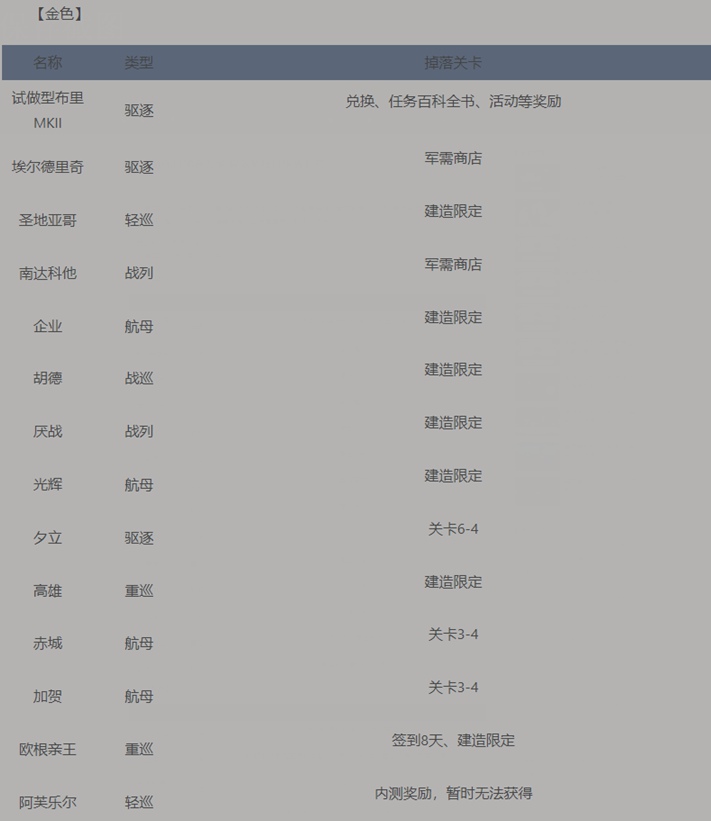Select the ship name 加贺
The image size is (711, 821).
pos(48,696)
